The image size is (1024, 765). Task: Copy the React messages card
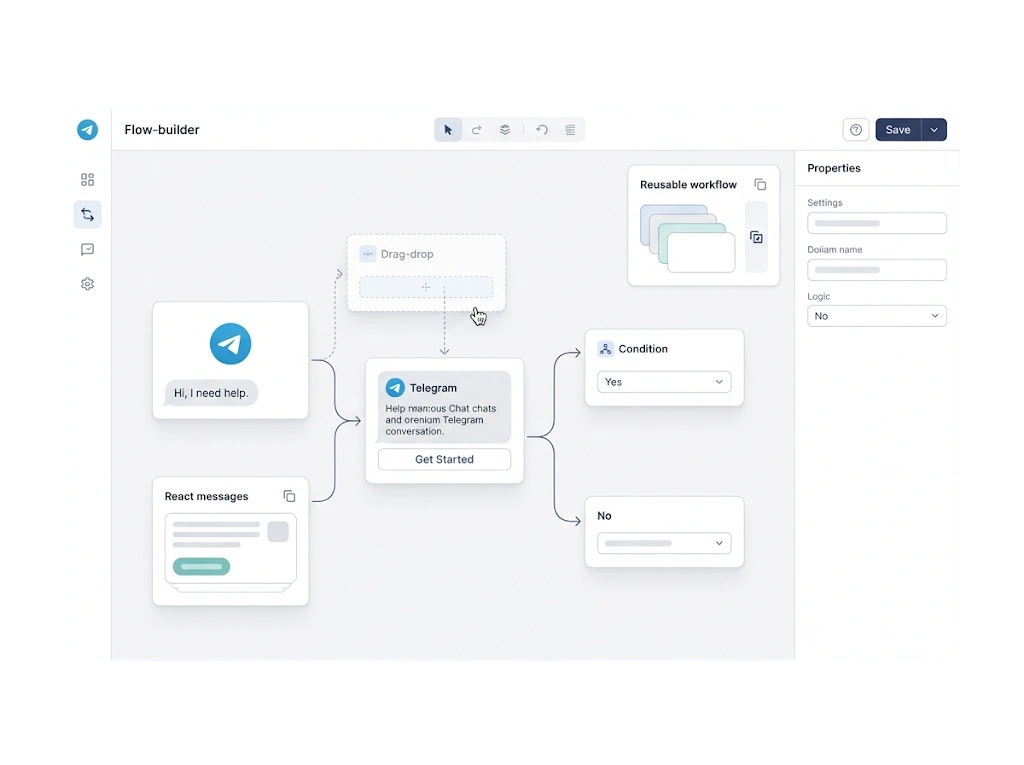pyautogui.click(x=289, y=496)
